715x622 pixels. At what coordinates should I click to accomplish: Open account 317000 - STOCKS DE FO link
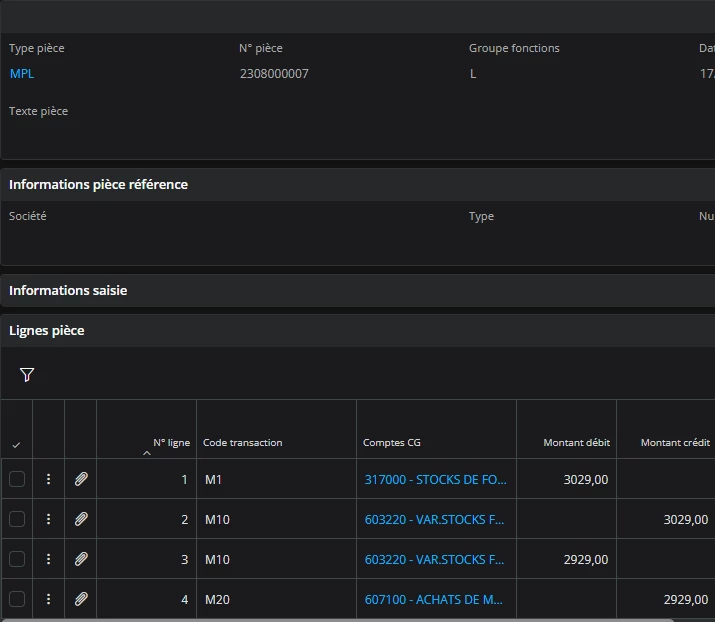[434, 479]
